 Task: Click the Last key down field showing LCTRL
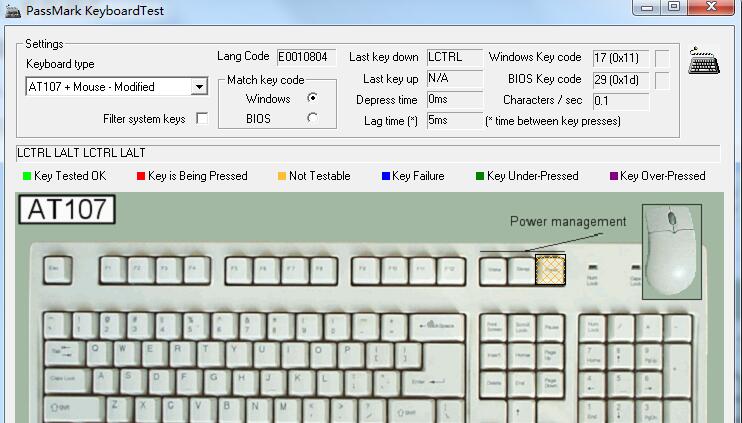coord(455,57)
